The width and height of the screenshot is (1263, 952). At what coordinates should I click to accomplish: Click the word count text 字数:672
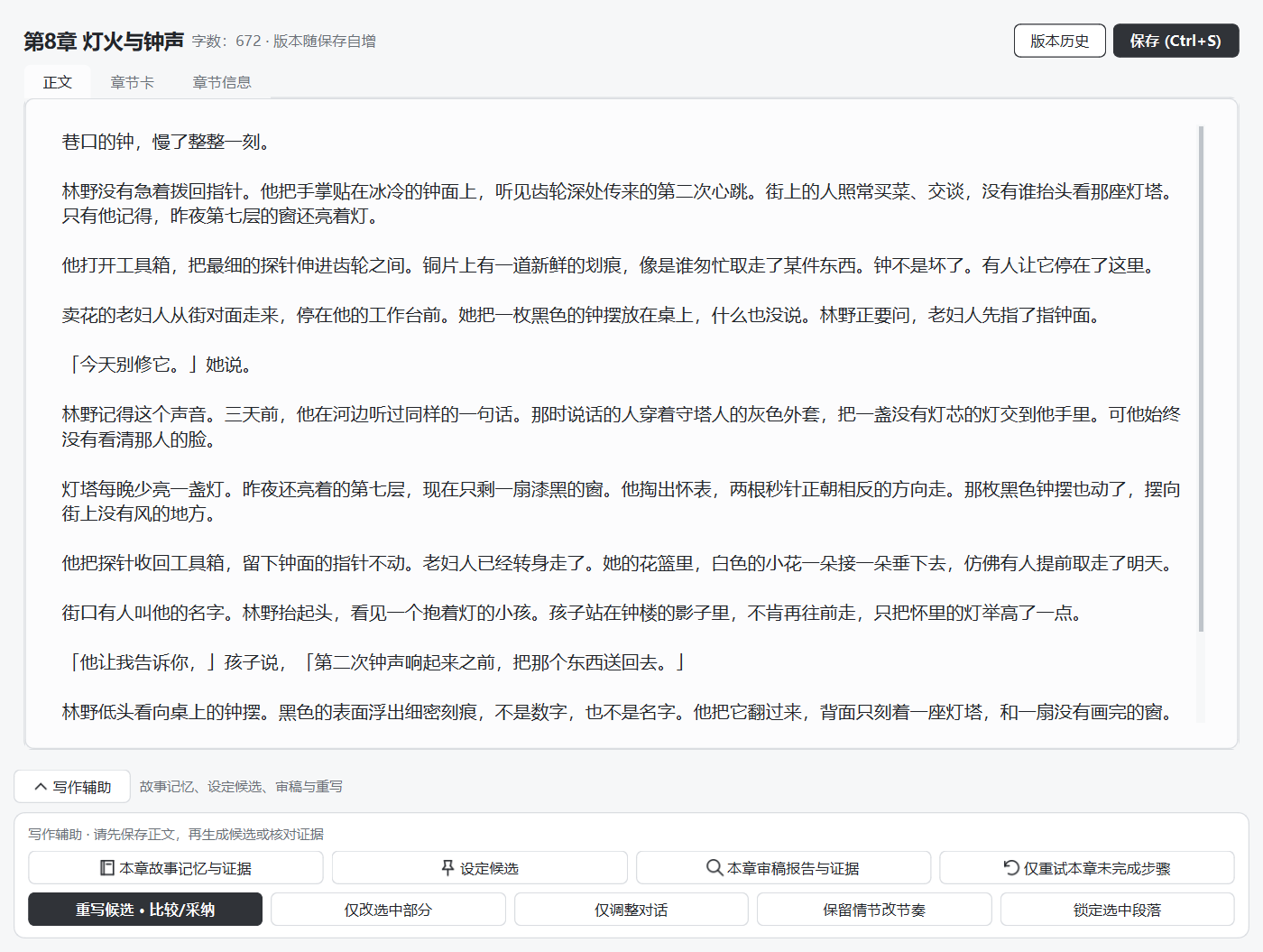[x=226, y=42]
